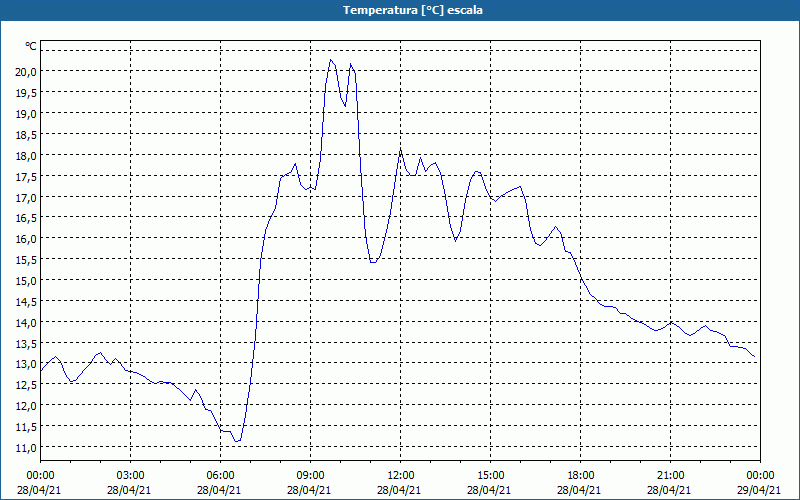
Task: Click the 09:00 time axis label
Action: [x=311, y=476]
